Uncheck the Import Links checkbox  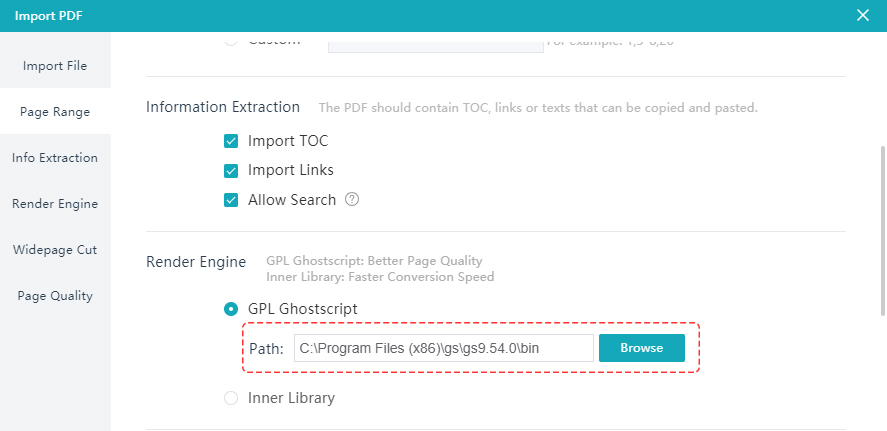coord(231,171)
